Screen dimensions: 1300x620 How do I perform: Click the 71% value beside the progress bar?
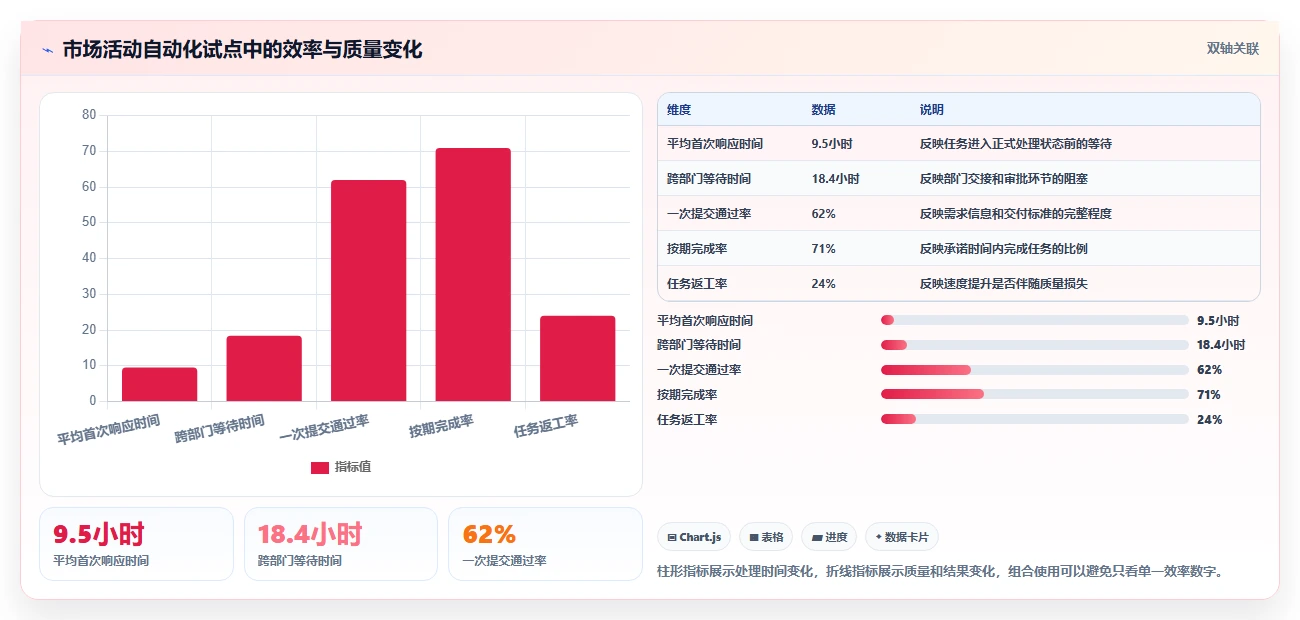point(1209,395)
